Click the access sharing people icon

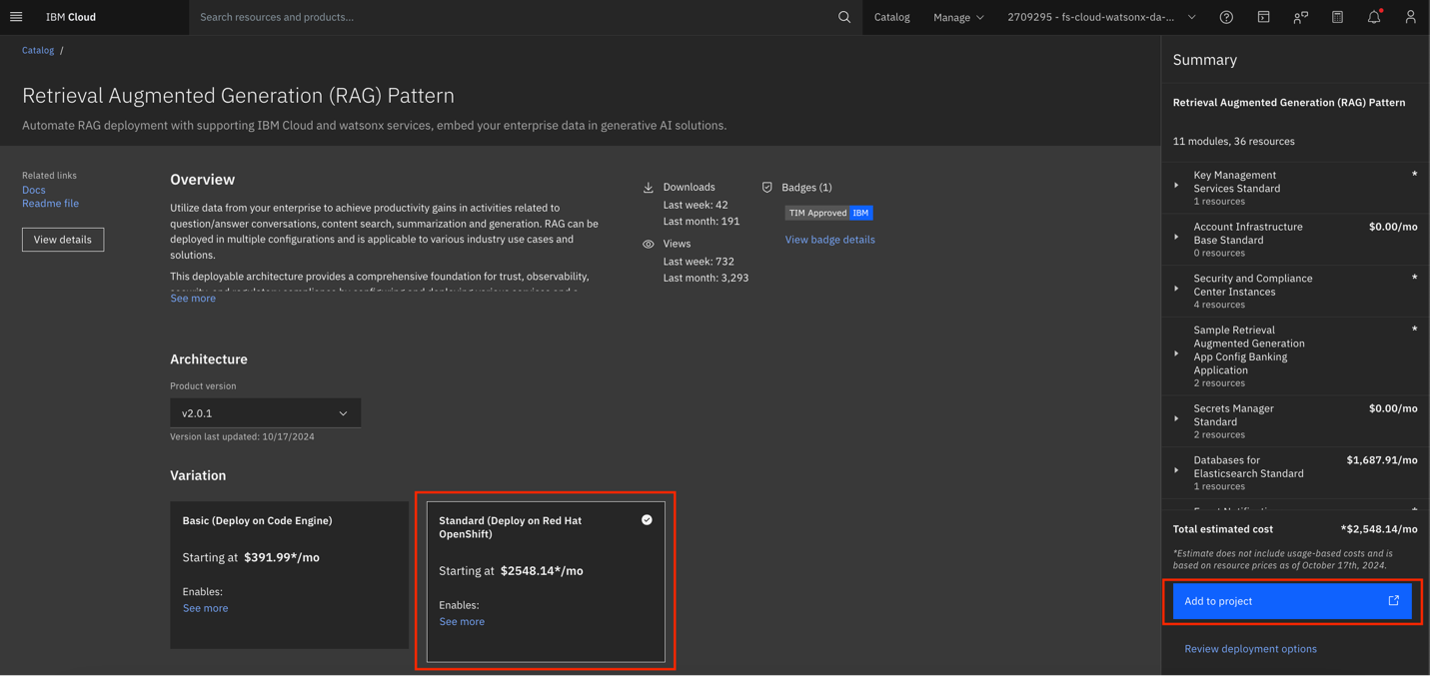(x=1300, y=17)
